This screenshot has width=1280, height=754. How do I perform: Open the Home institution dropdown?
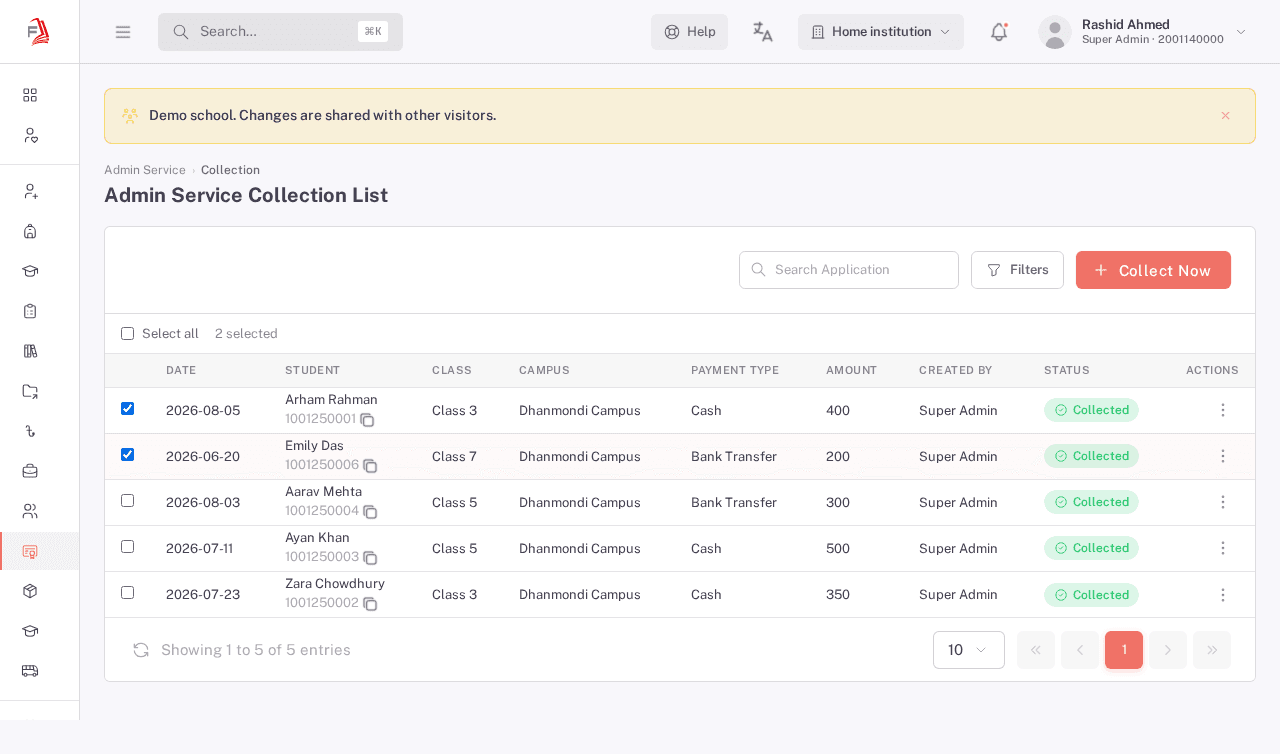(881, 32)
